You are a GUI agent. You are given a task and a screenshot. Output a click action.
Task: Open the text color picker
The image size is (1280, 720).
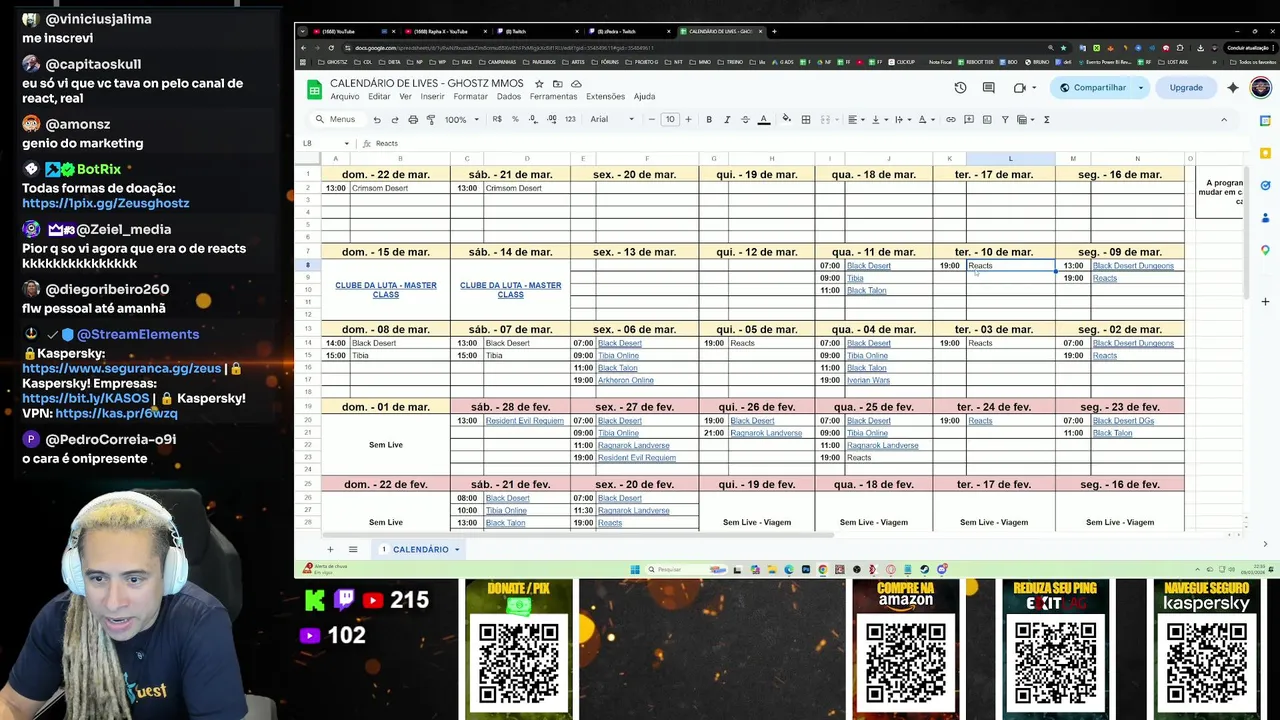click(764, 119)
